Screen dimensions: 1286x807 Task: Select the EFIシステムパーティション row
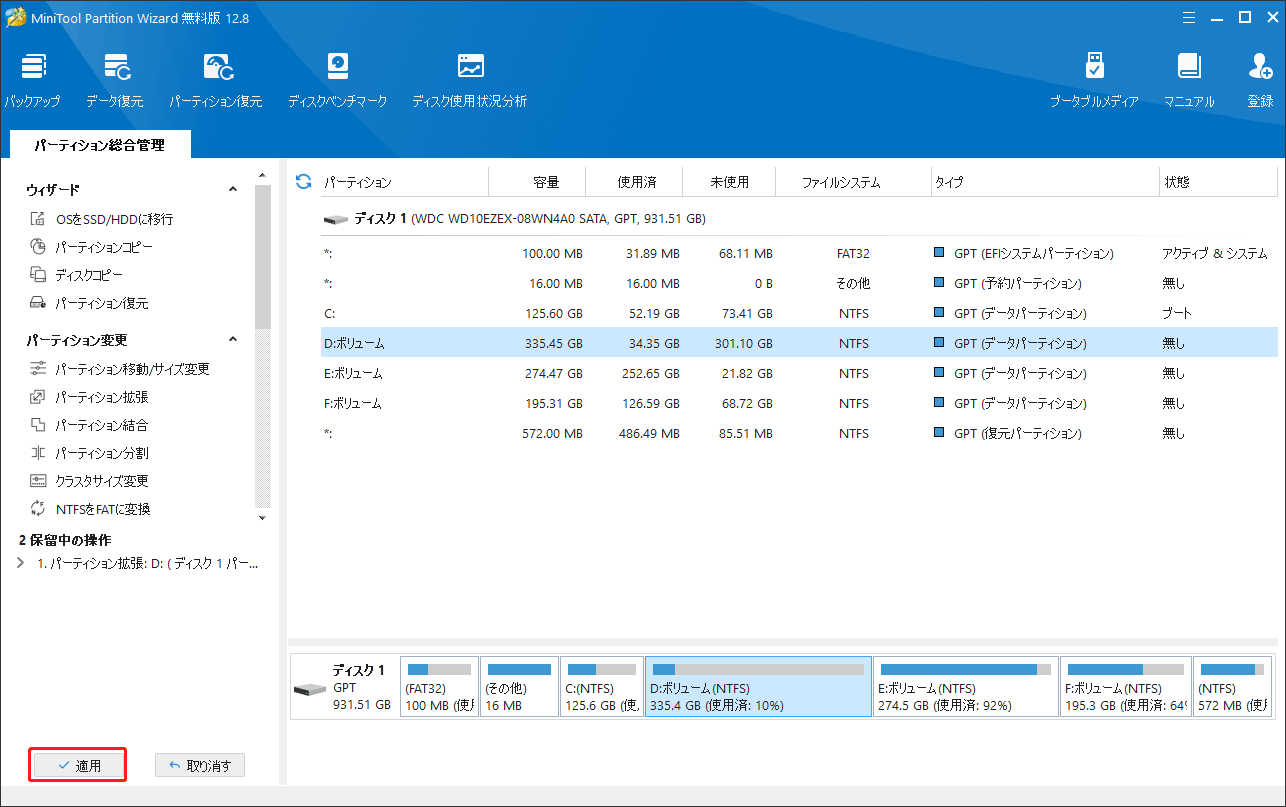pyautogui.click(x=799, y=254)
